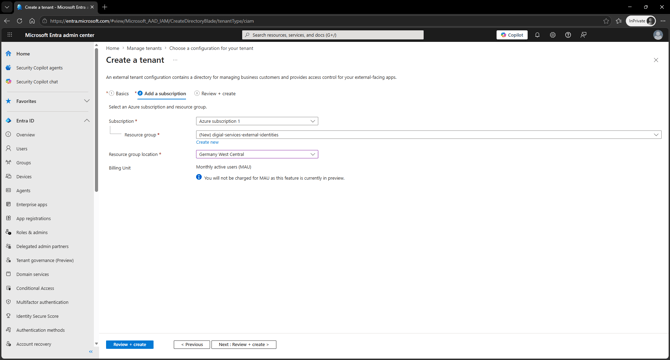Click the blue Review + create button

click(x=130, y=345)
